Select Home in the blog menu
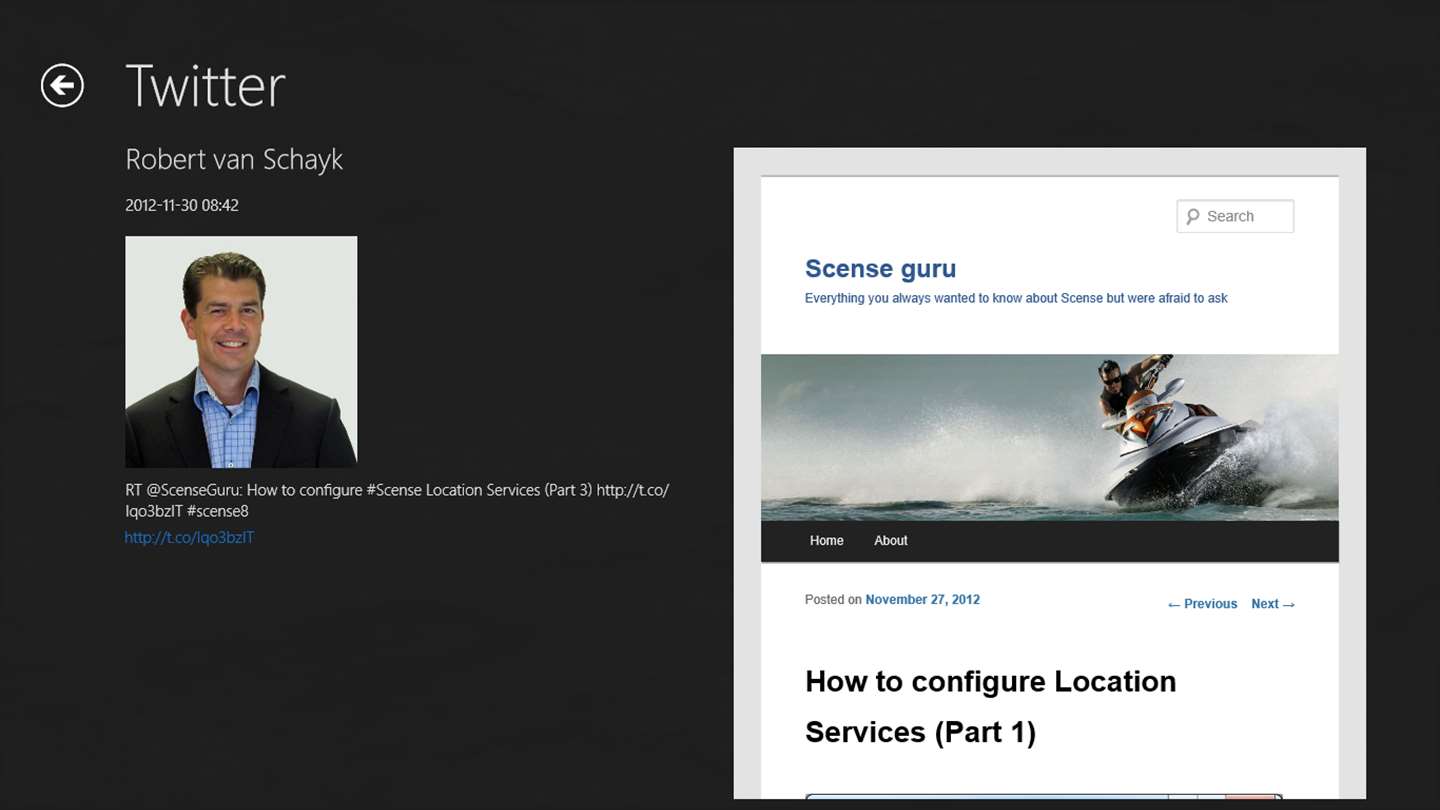 [826, 540]
